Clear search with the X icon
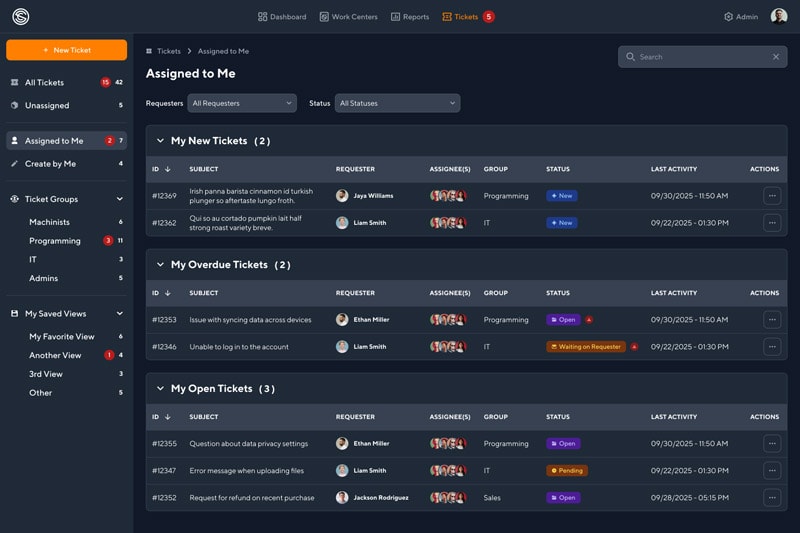Image resolution: width=800 pixels, height=533 pixels. [x=775, y=57]
